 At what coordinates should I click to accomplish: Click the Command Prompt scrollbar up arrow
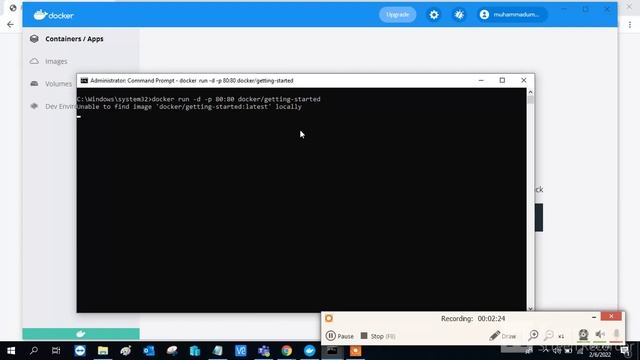coord(530,92)
